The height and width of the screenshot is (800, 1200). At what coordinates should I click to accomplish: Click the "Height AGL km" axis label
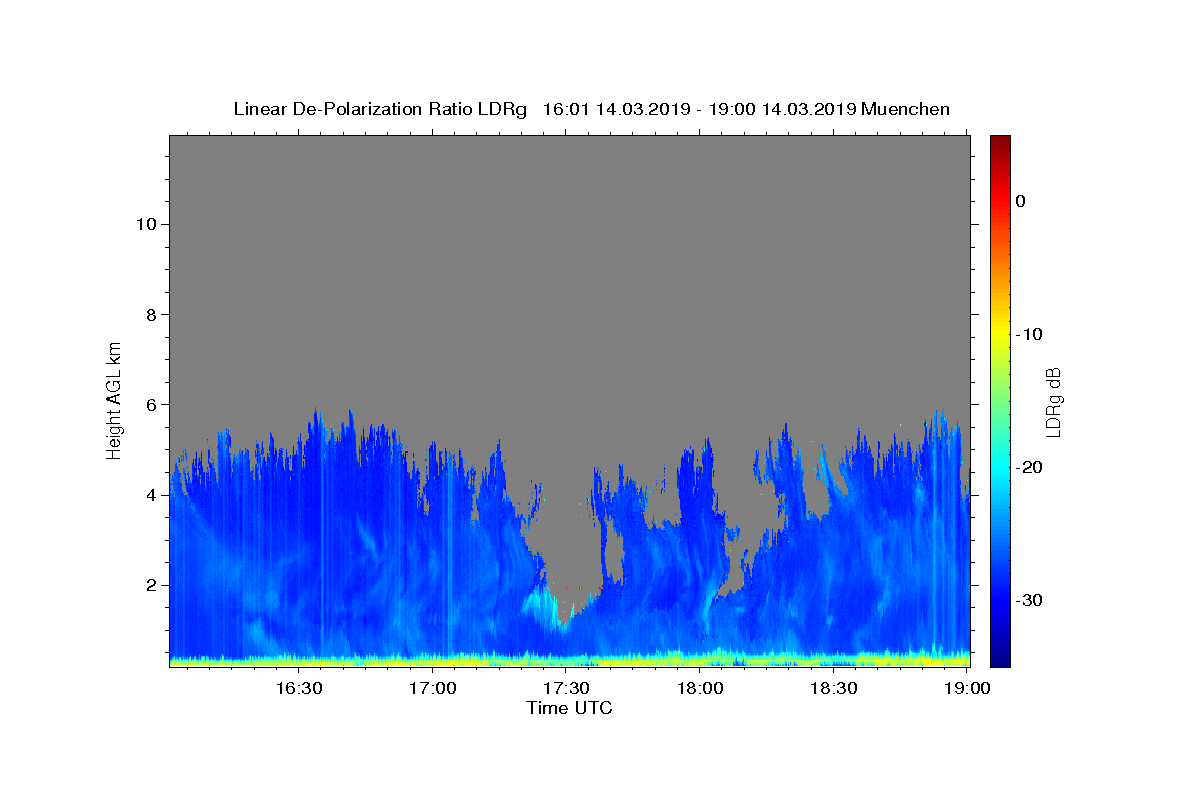115,399
